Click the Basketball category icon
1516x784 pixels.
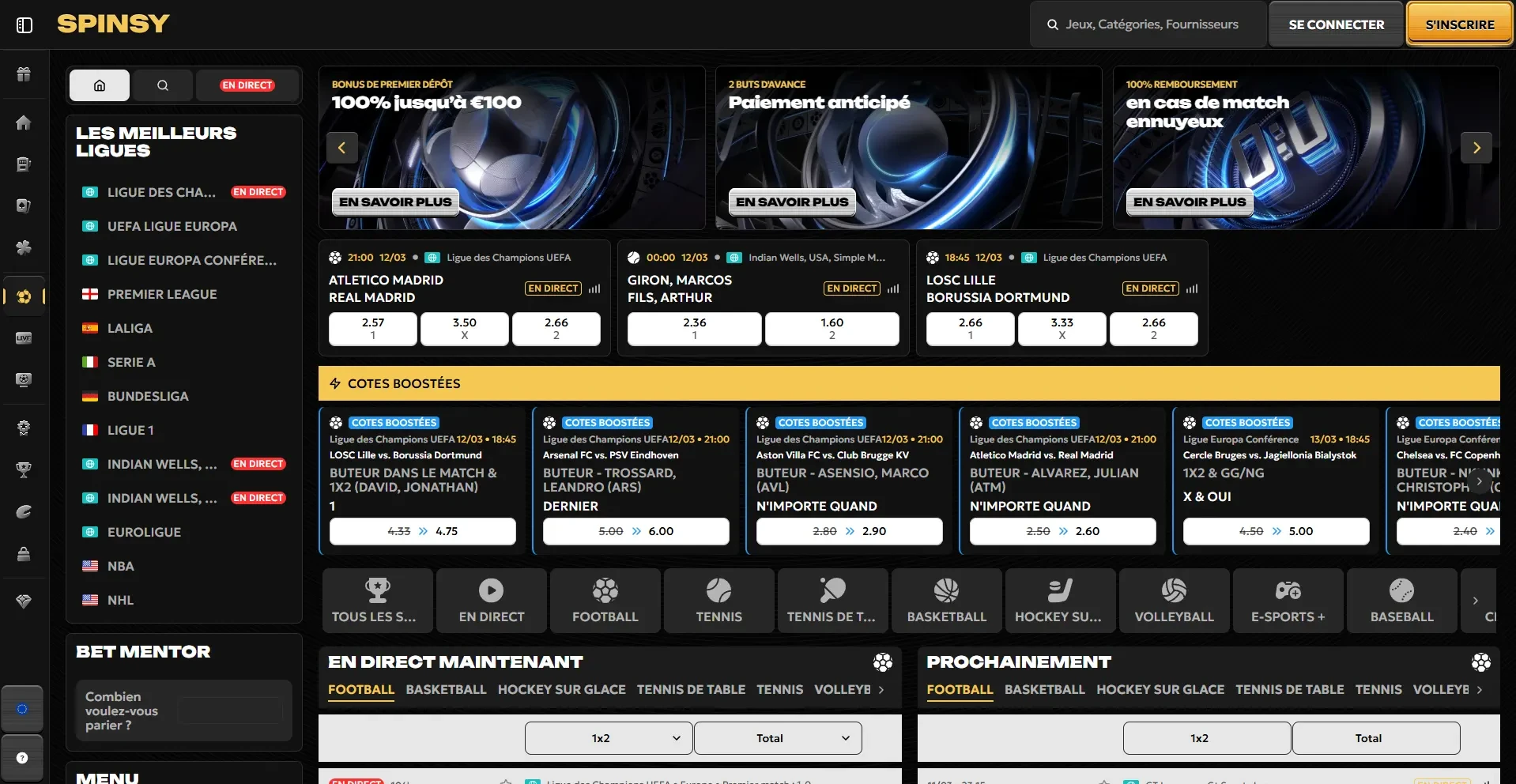(x=946, y=601)
